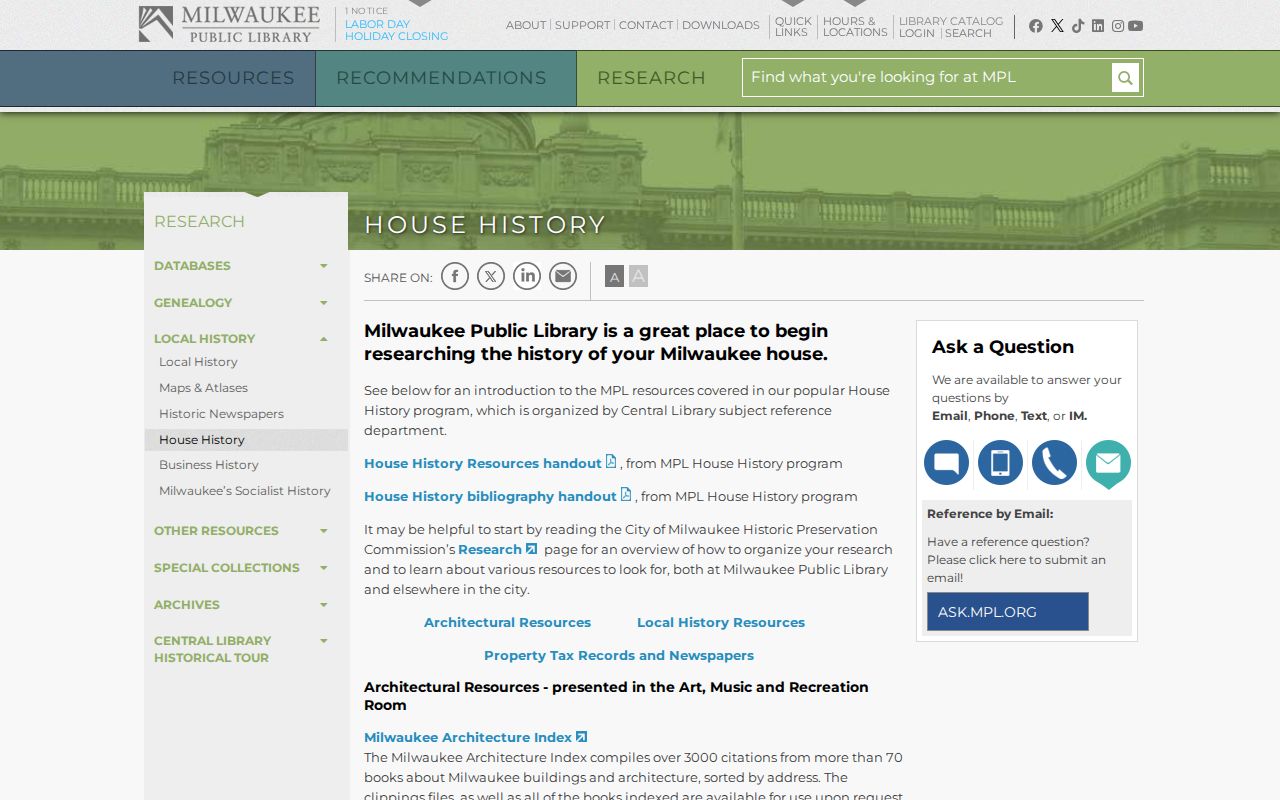The width and height of the screenshot is (1280, 800).
Task: Expand the Archives sidebar section arrow
Action: (324, 605)
